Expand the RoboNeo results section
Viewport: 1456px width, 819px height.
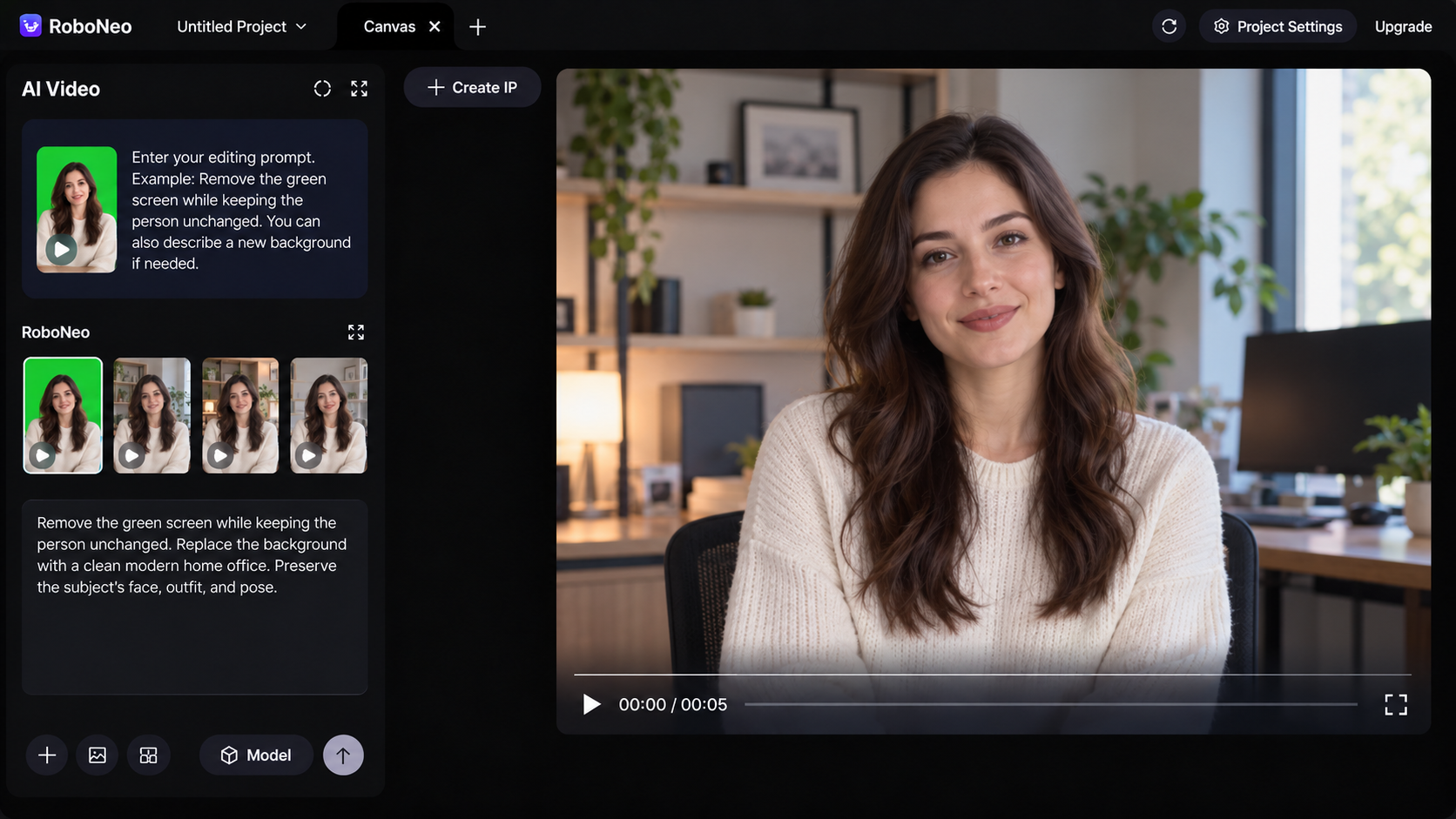coord(356,332)
